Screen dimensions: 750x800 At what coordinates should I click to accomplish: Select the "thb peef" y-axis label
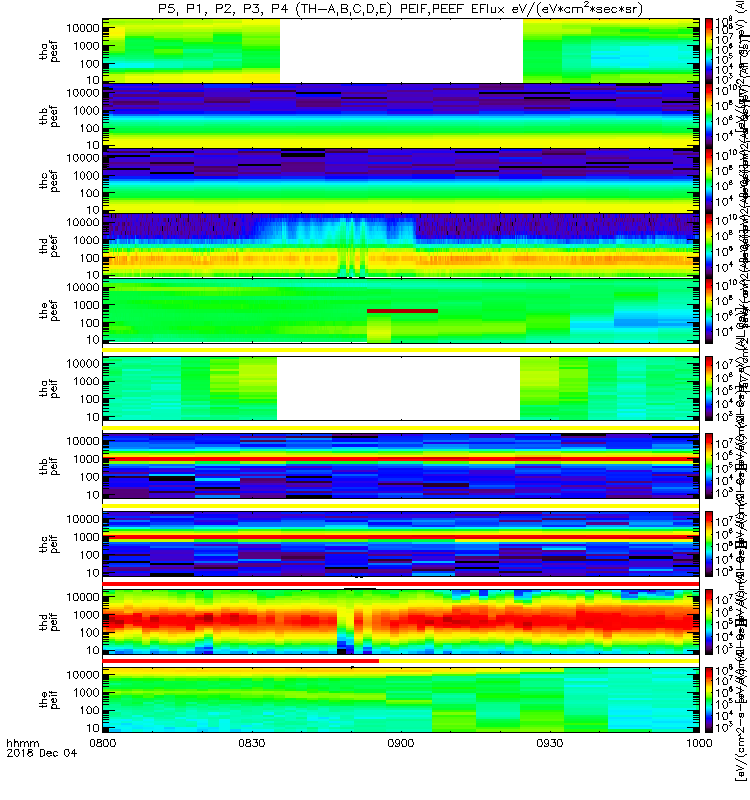pyautogui.click(x=48, y=116)
